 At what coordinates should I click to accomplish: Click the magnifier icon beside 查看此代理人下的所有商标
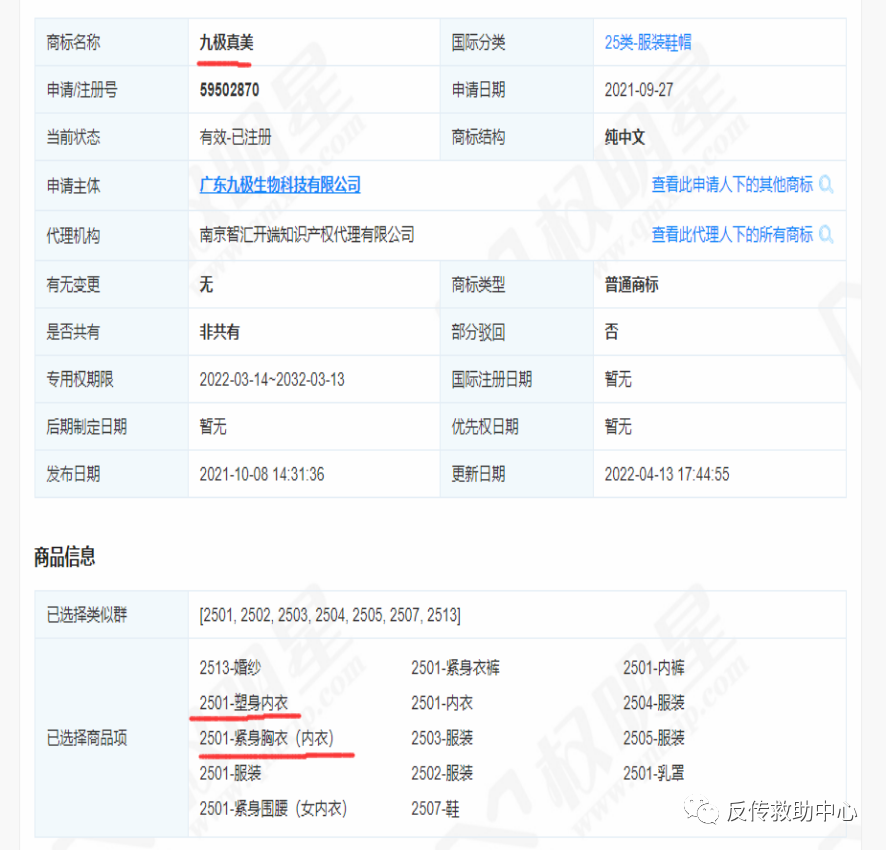[x=825, y=235]
